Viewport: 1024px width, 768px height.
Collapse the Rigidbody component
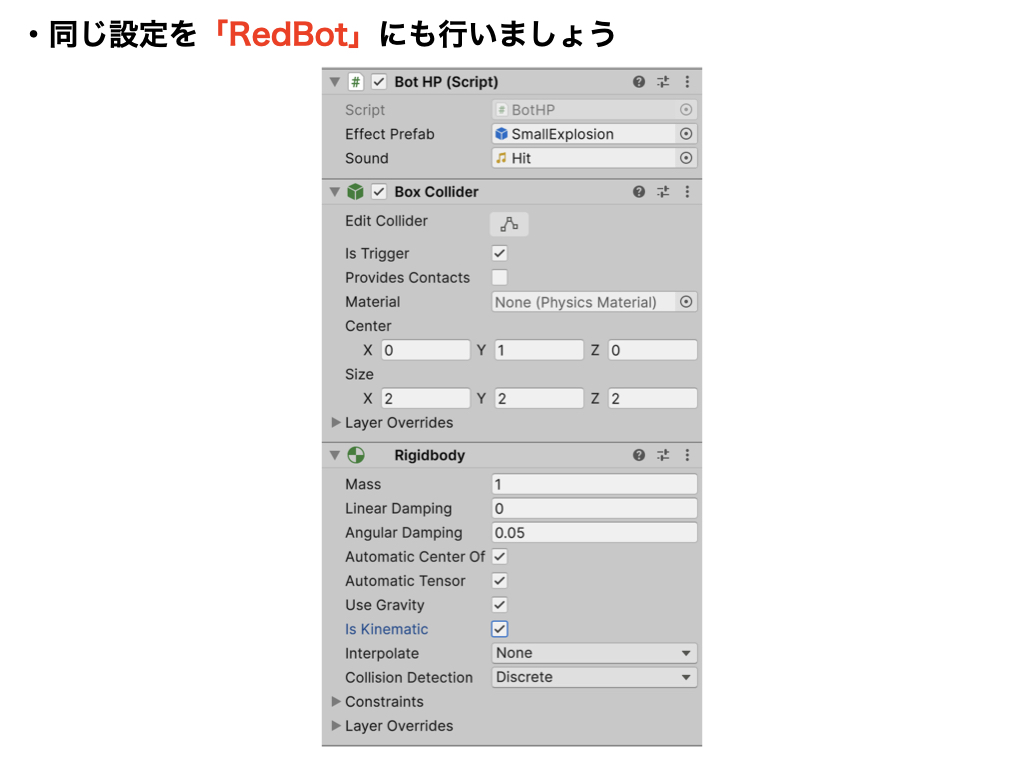click(335, 455)
